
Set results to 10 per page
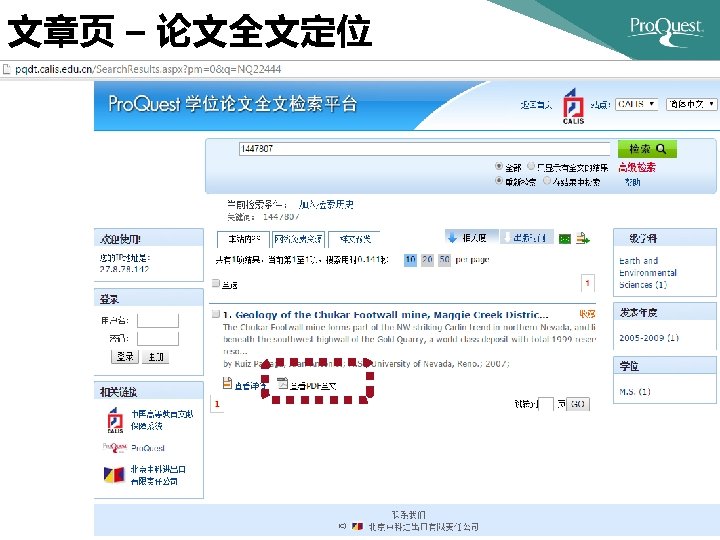coord(410,260)
